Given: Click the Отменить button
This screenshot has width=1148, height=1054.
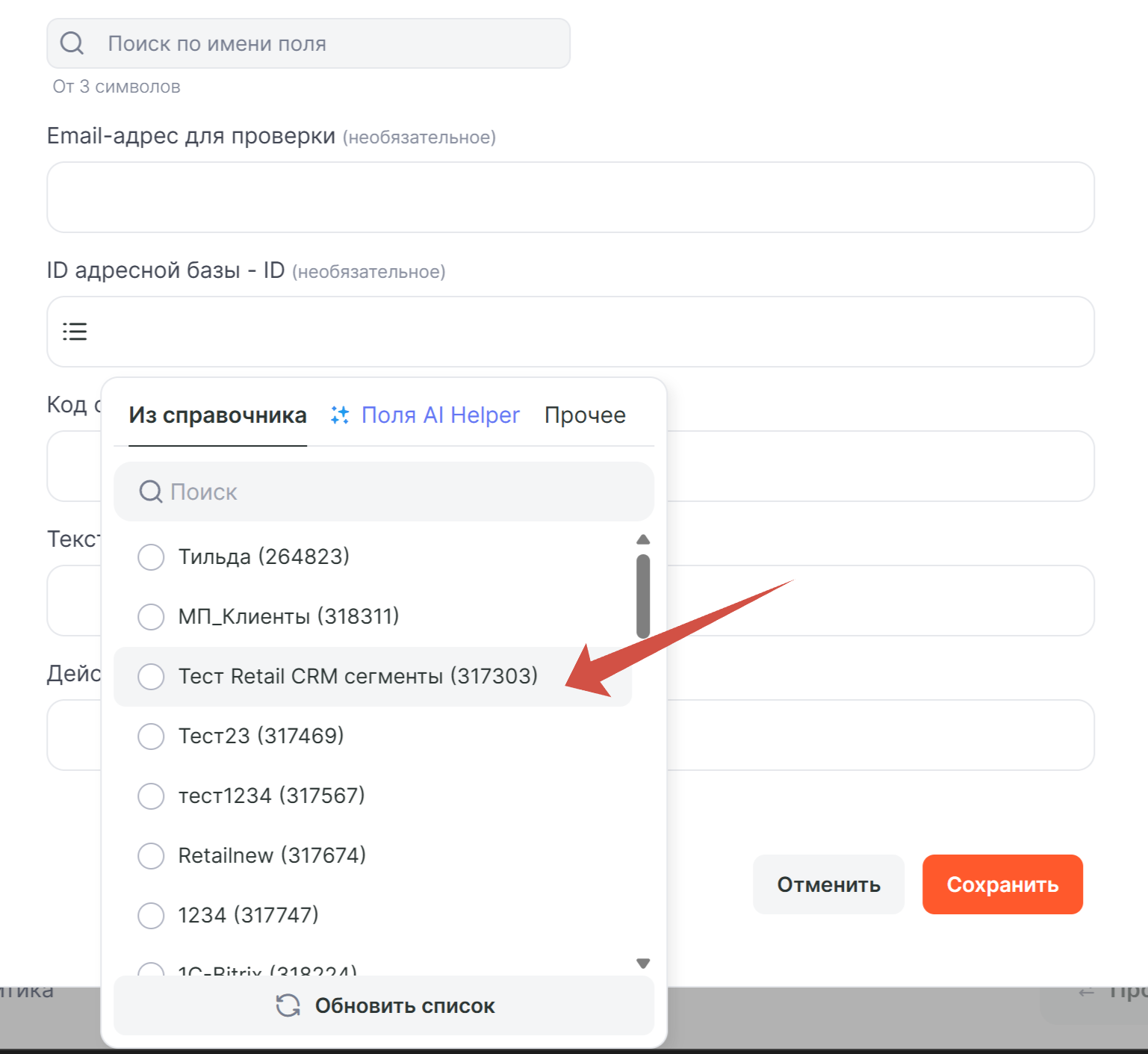Looking at the screenshot, I should click(x=828, y=884).
